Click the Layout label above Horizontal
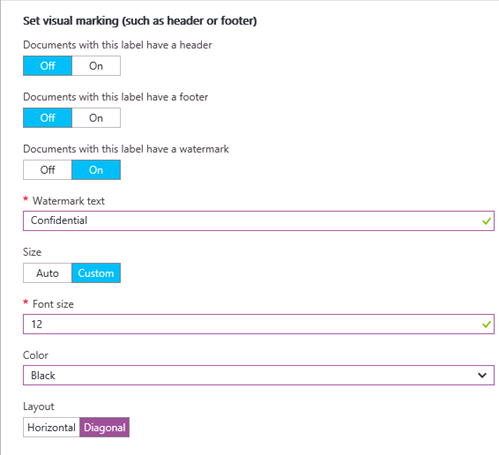Viewport: 499px width, 455px height. [38, 407]
